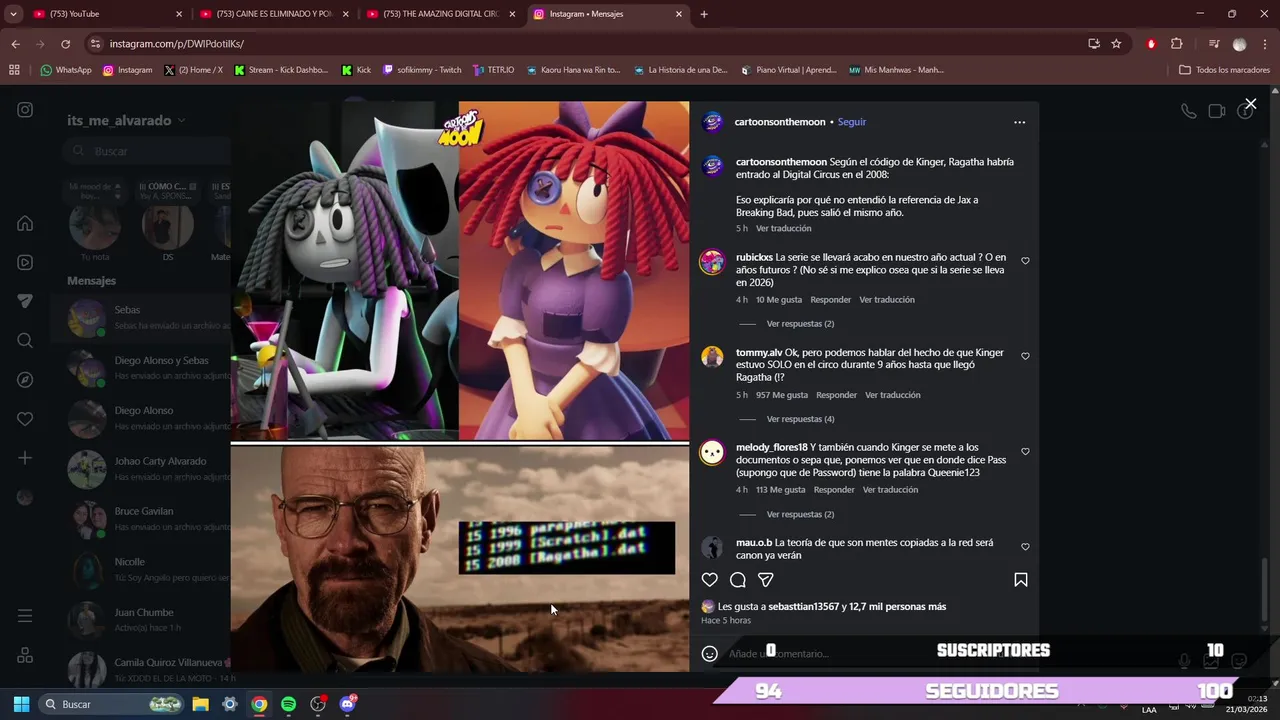This screenshot has height=720, width=1280.
Task: Switch to THE AMAZING DIGITAL CIRCUS tab
Action: [439, 14]
